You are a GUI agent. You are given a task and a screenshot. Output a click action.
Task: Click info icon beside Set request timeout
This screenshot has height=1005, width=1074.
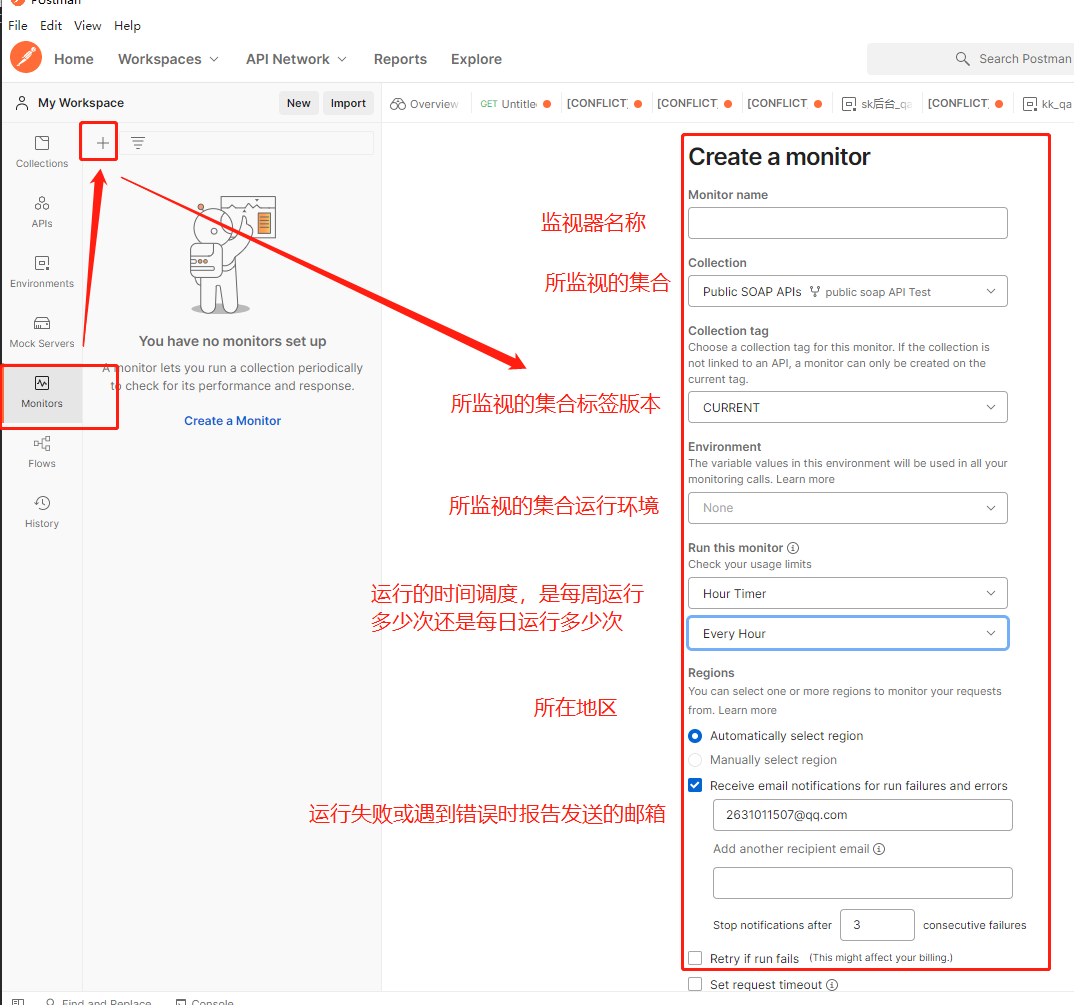(832, 984)
